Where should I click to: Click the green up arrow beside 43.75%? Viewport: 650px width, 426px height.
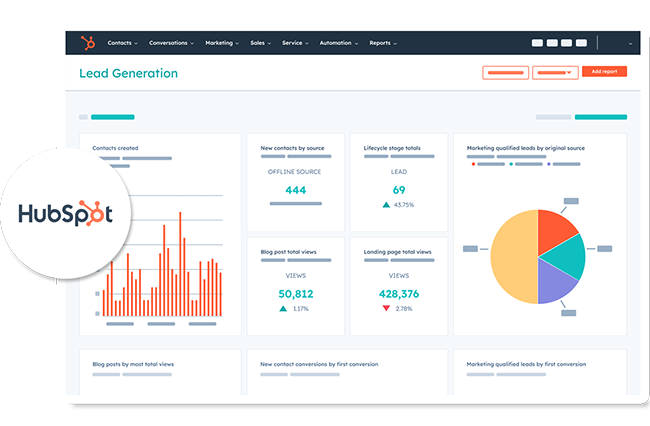386,205
